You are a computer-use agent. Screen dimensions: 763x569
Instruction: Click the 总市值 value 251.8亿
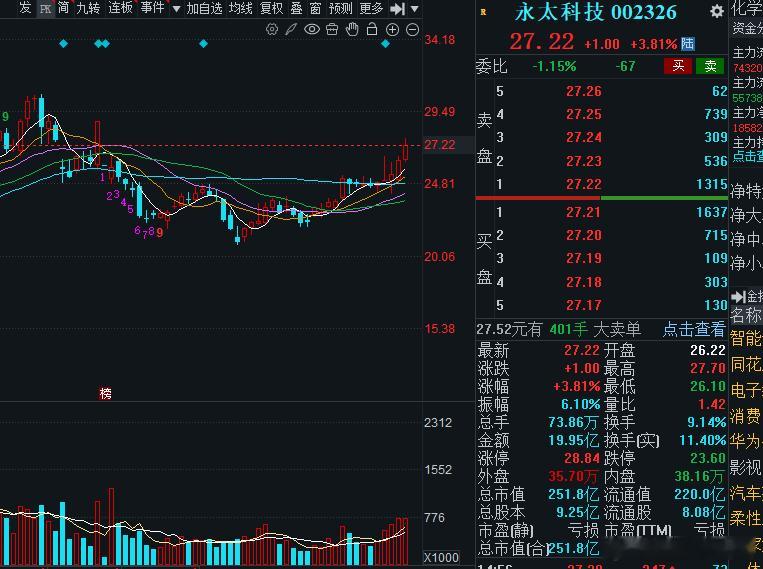coord(573,495)
